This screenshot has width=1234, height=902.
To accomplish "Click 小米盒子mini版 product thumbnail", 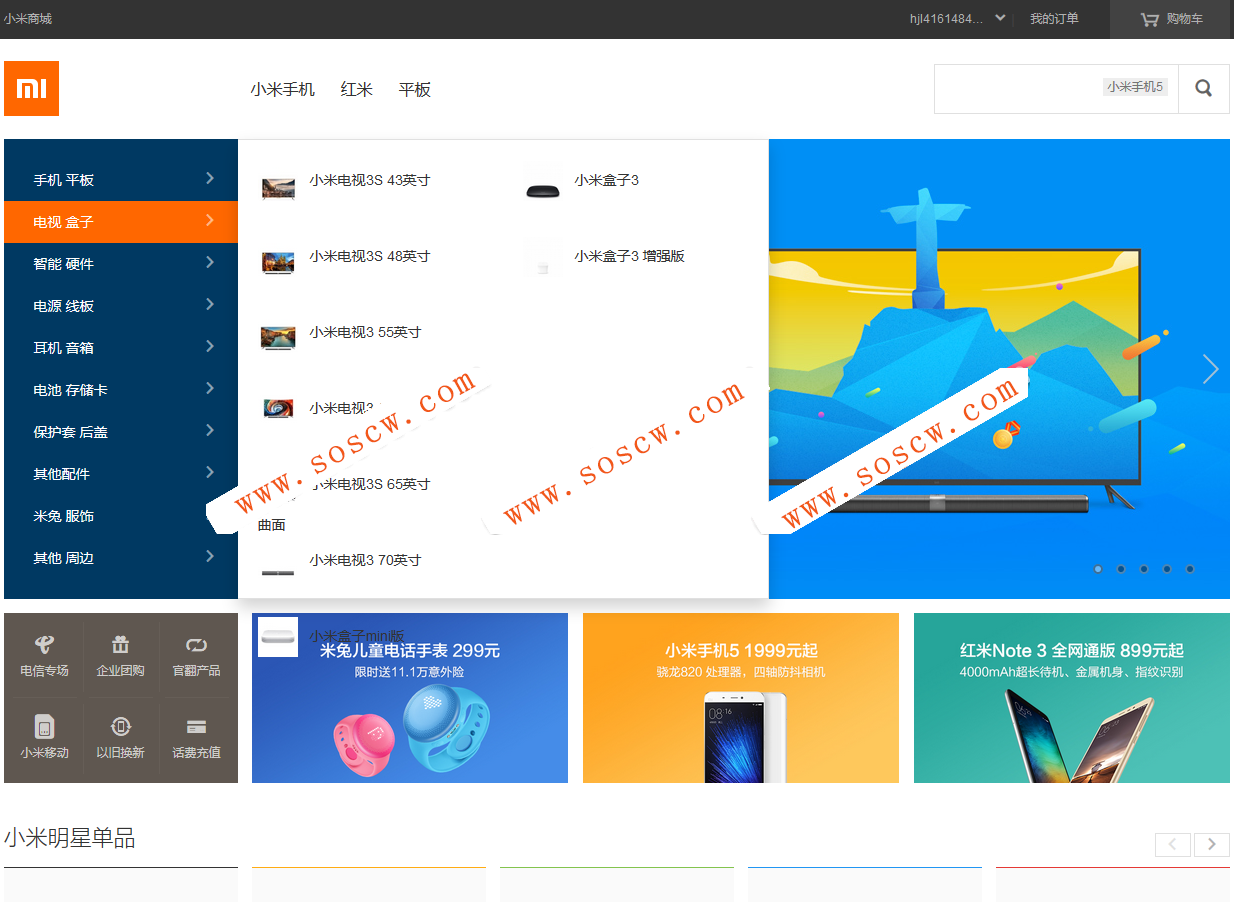I will coord(278,637).
